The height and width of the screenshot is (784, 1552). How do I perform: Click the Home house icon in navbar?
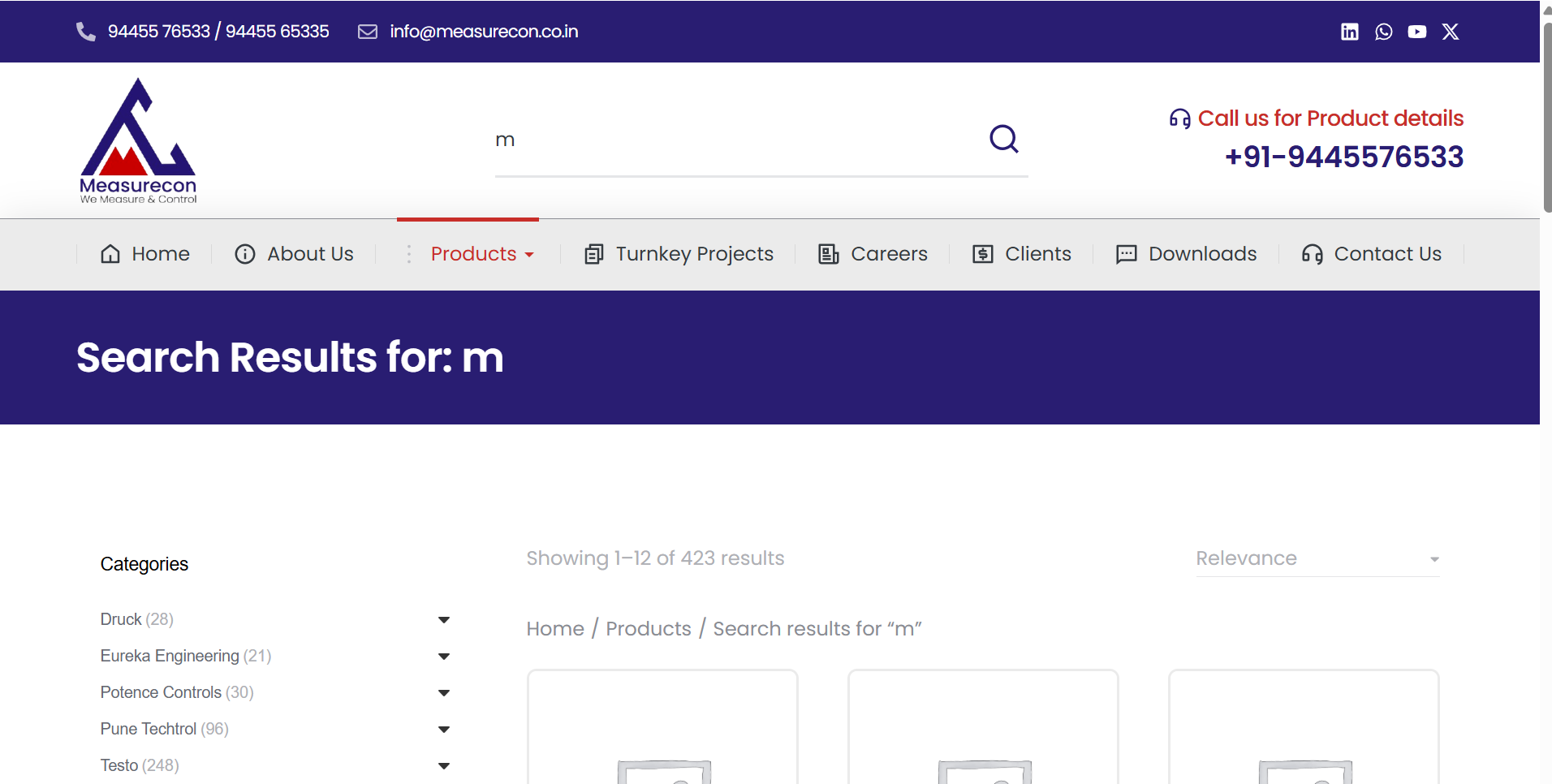[110, 254]
